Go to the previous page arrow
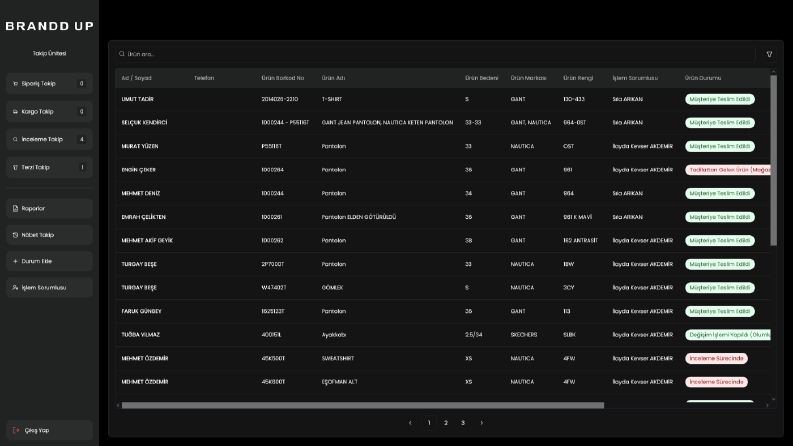Image resolution: width=793 pixels, height=446 pixels. [410, 423]
